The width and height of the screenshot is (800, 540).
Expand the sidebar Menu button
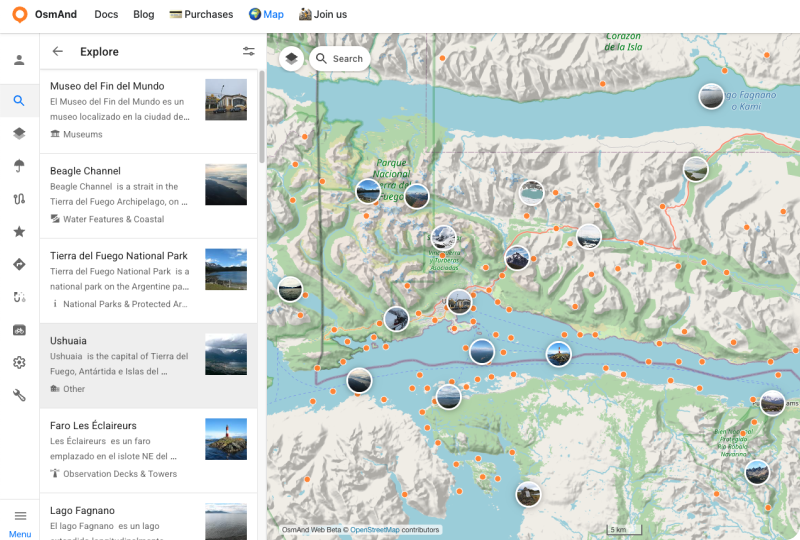pyautogui.click(x=20, y=520)
